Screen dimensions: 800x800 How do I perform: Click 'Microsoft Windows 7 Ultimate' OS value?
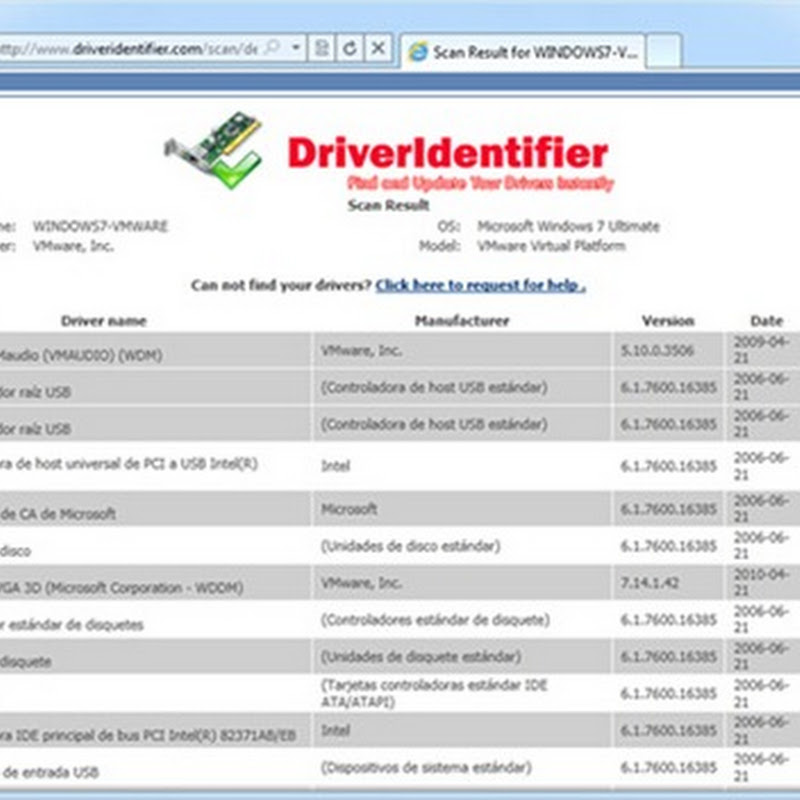(x=568, y=226)
